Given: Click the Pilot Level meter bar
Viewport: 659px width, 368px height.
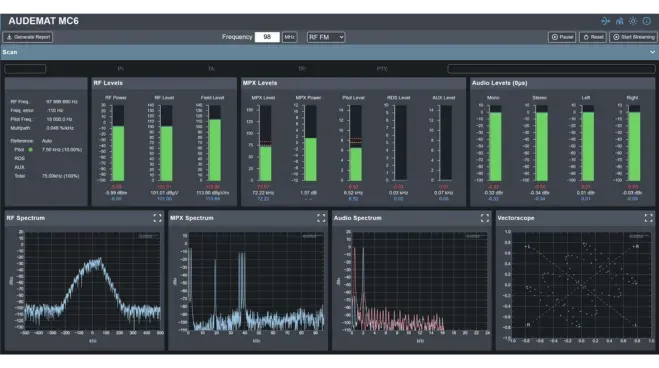Looking at the screenshot, I should tap(356, 143).
